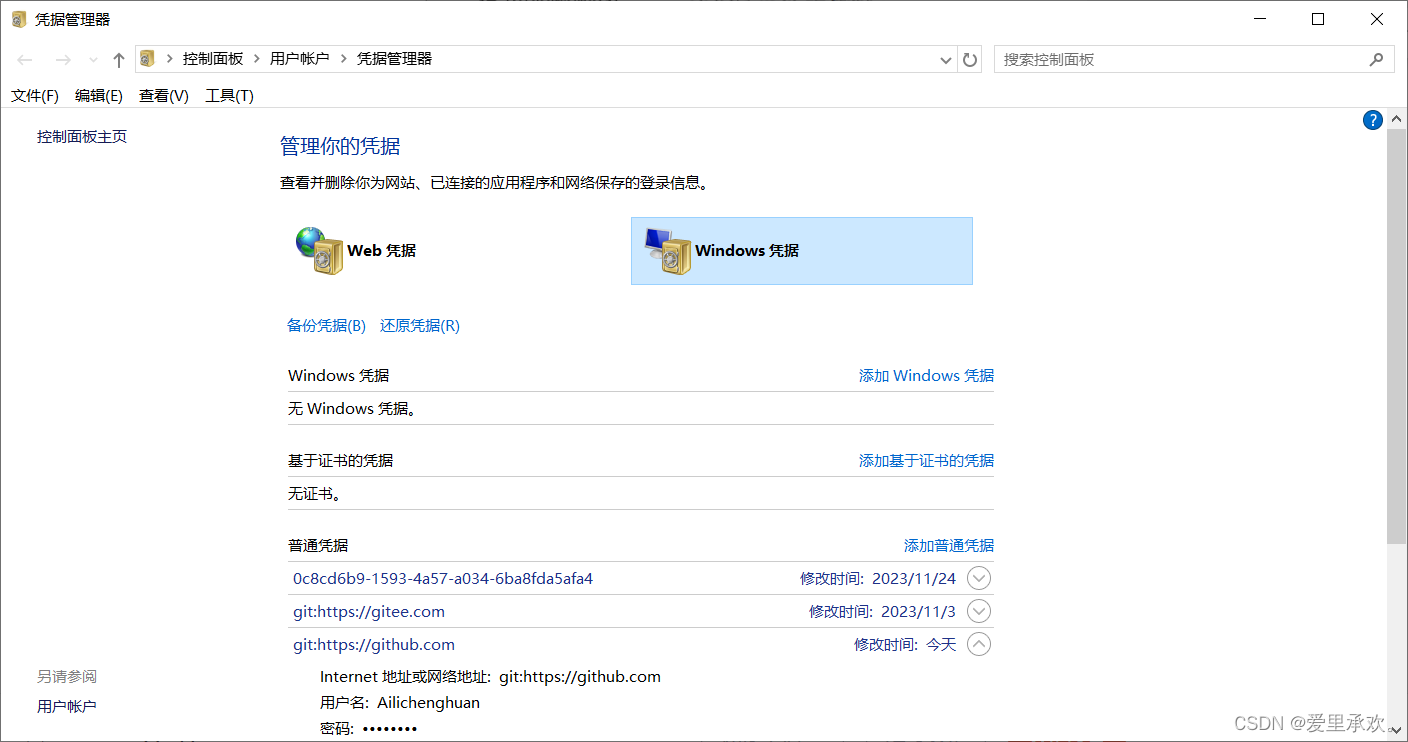Screen dimensions: 1408x742
Task: Click the safe icon in the address bar
Action: coord(147,59)
